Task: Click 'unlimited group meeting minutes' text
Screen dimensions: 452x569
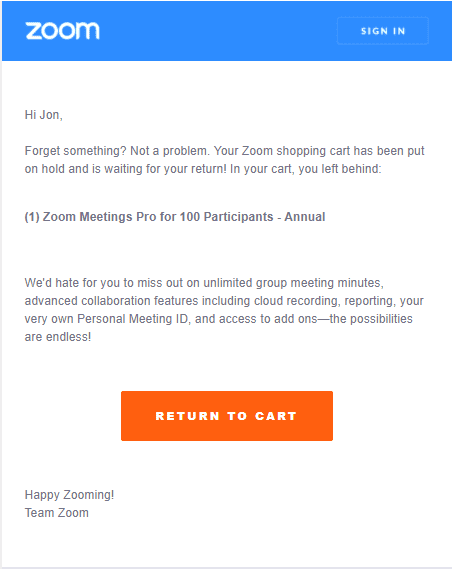Action: coord(293,283)
